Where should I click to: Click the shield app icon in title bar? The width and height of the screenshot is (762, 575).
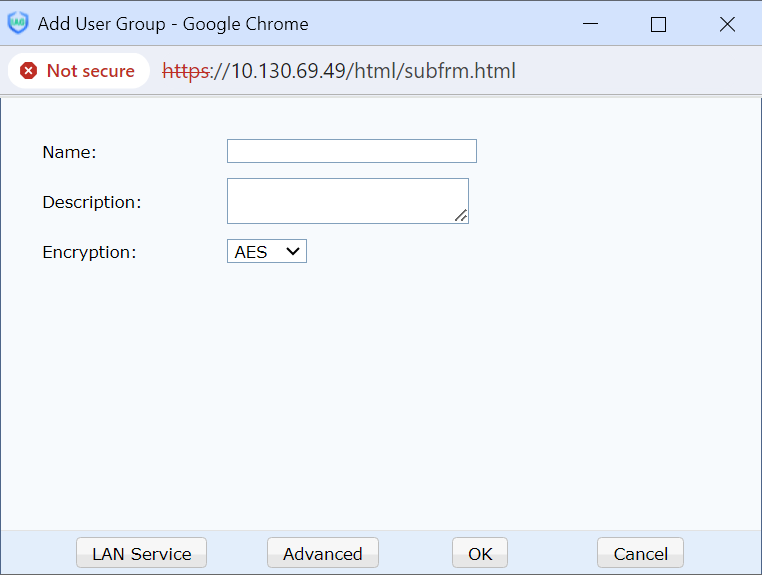coord(18,24)
